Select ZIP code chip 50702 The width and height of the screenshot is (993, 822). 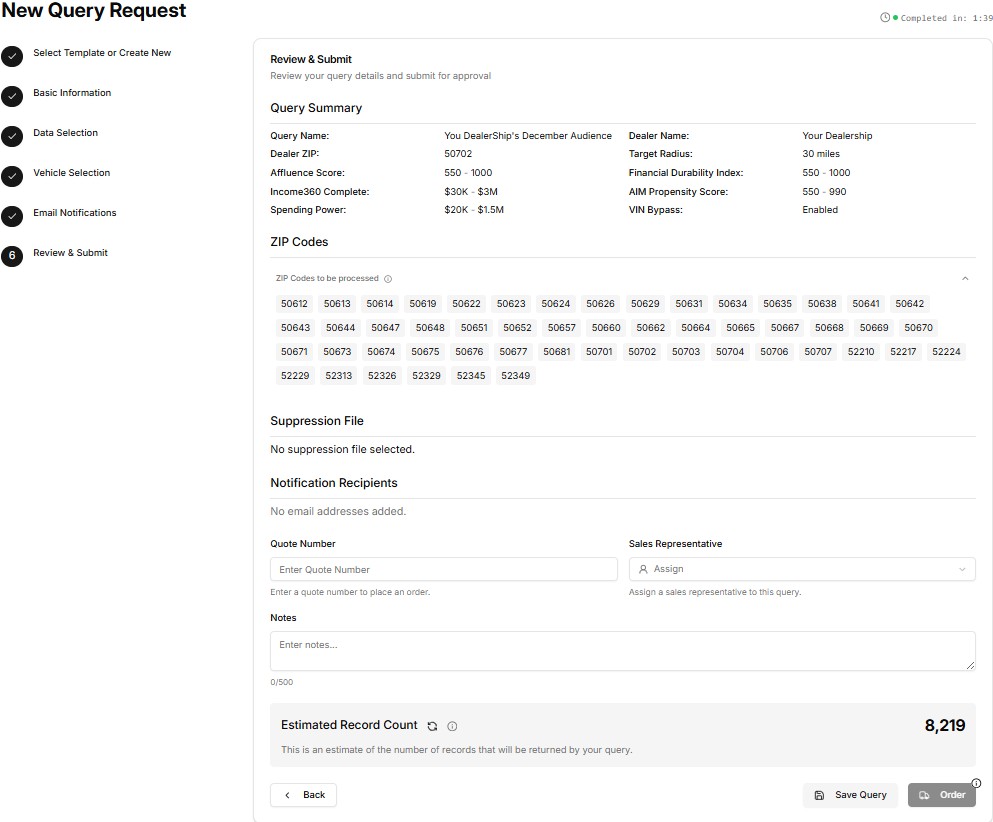[642, 352]
